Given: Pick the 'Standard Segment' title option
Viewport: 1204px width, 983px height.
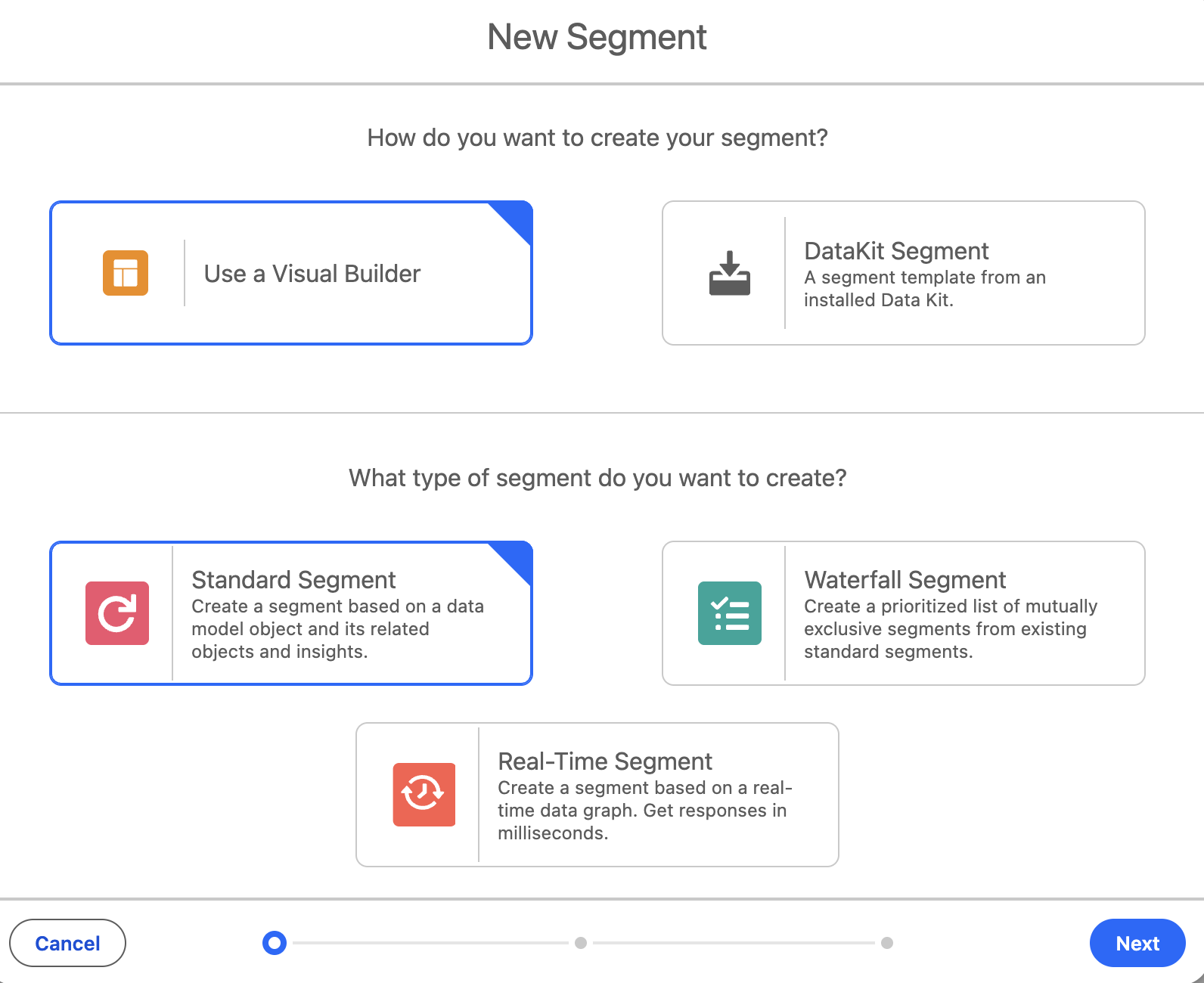Looking at the screenshot, I should click(293, 580).
